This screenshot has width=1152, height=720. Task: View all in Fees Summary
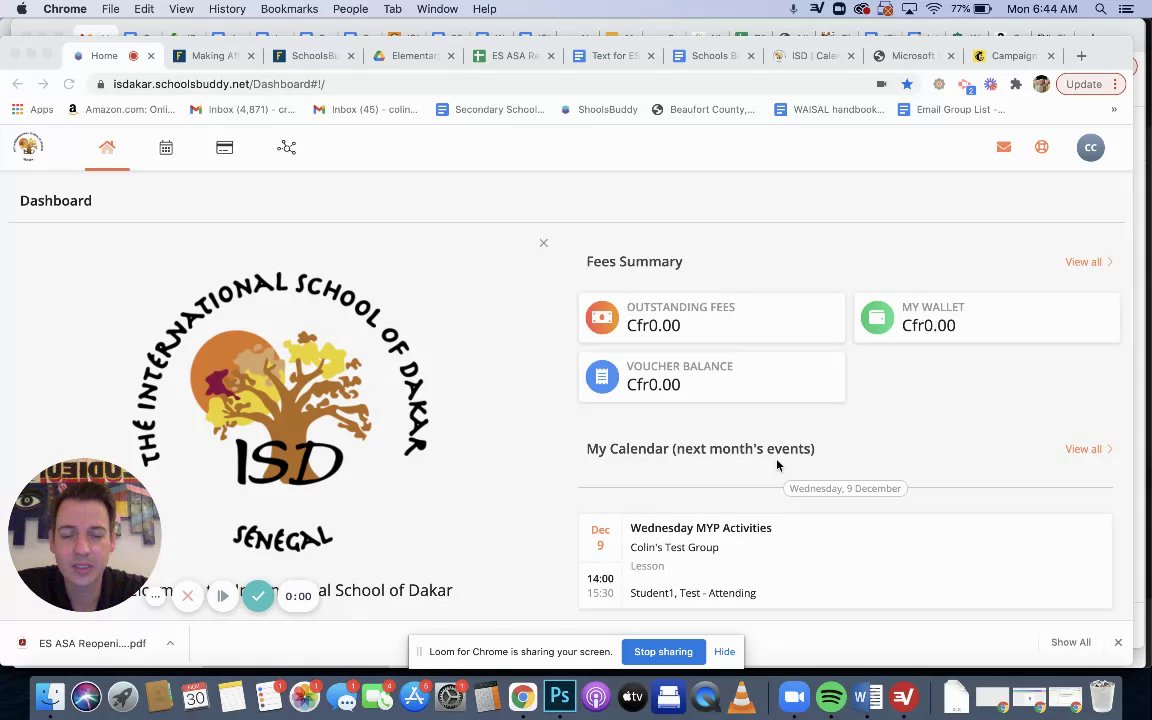1089,262
